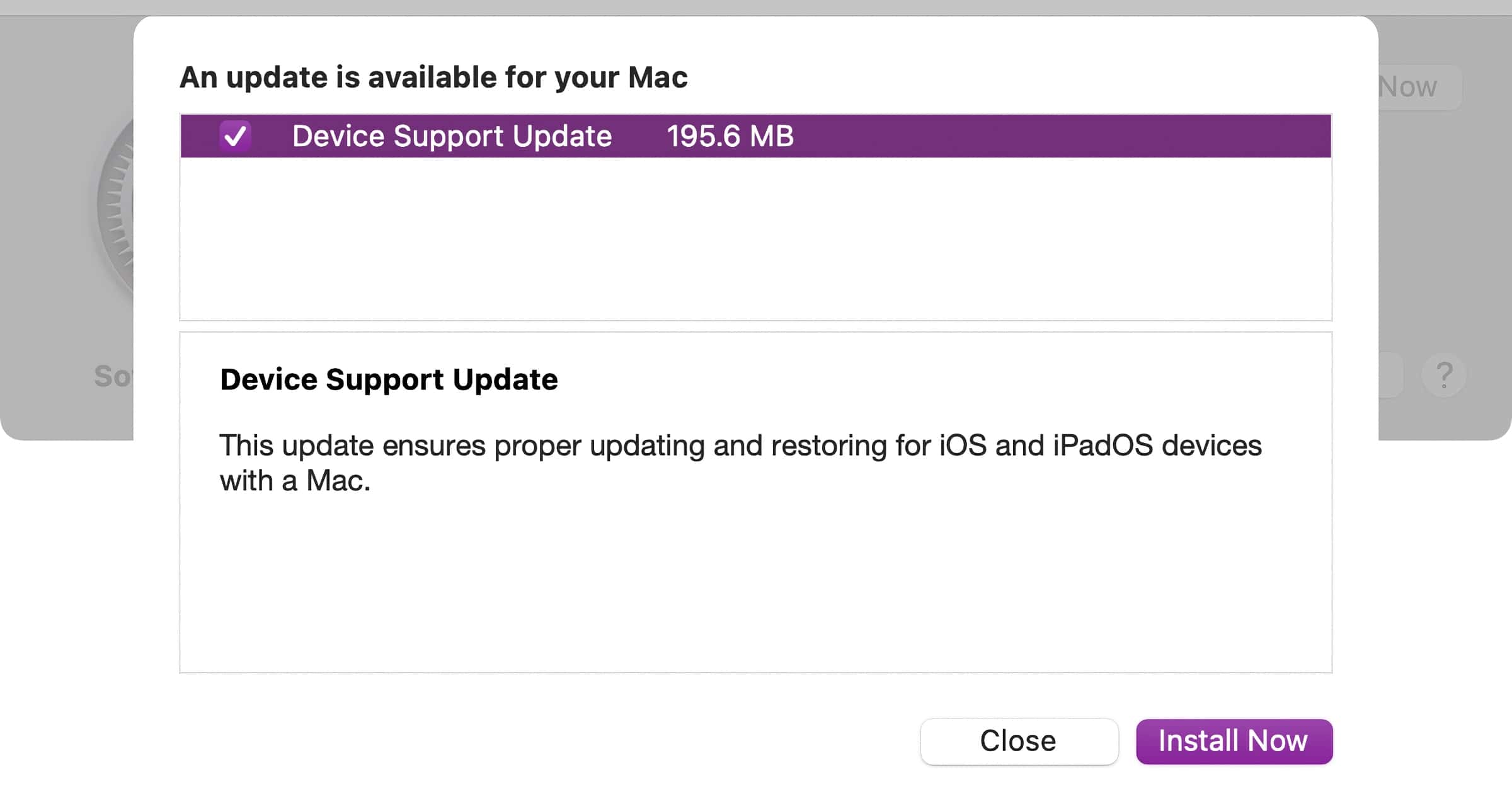Viewport: 1512px width, 794px height.
Task: Start the update with Install Now
Action: 1234,741
